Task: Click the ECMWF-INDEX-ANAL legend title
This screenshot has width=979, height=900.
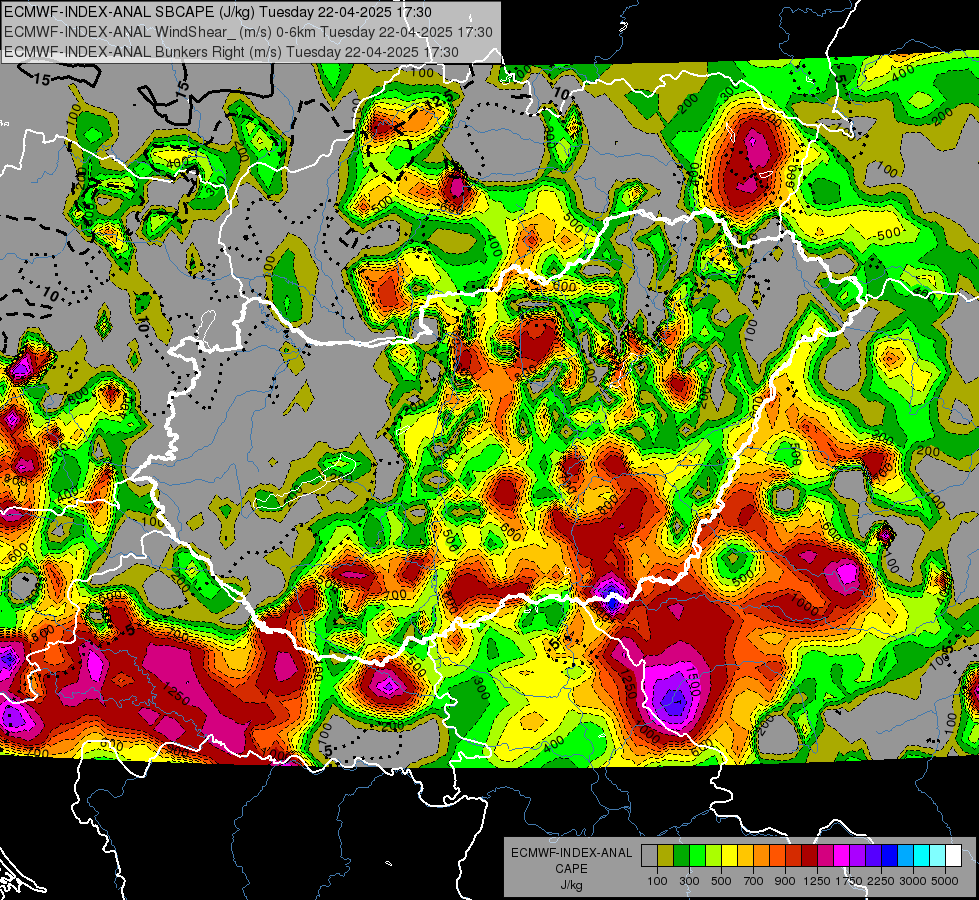Action: point(571,853)
